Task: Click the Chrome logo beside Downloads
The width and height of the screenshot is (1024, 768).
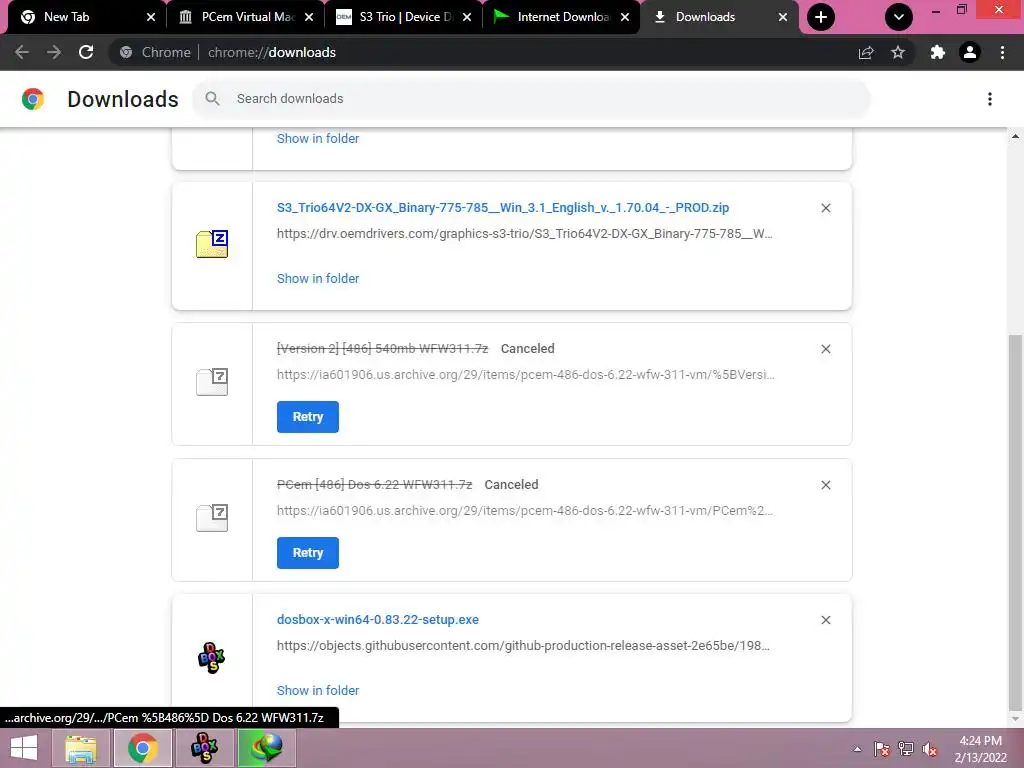Action: (33, 99)
